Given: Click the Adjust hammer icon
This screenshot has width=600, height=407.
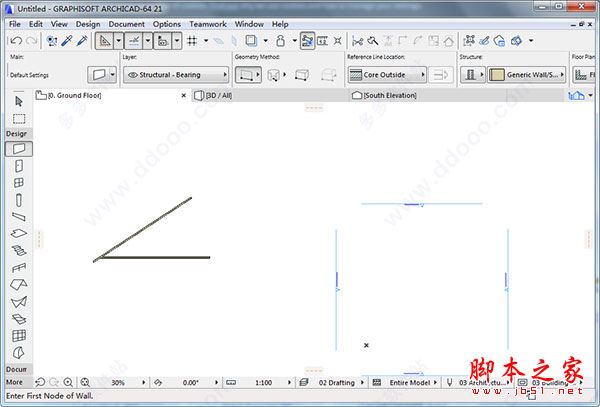Looking at the screenshot, I should 372,41.
